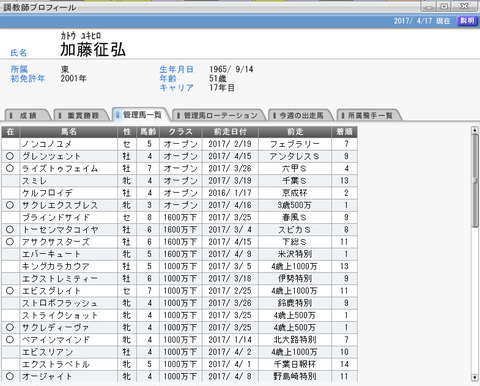
Task: Sort by the 着順 column header
Action: click(344, 132)
